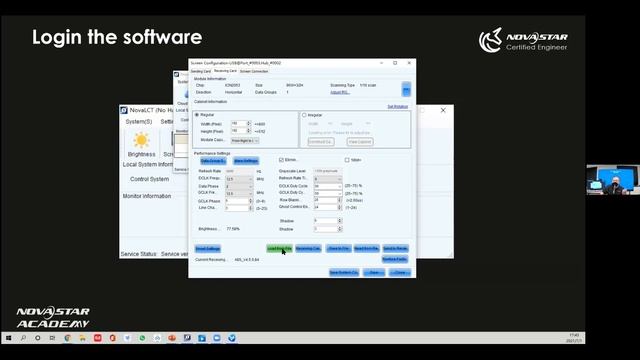The width and height of the screenshot is (640, 360).
Task: Open Data Phase dropdown
Action: pos(239,186)
